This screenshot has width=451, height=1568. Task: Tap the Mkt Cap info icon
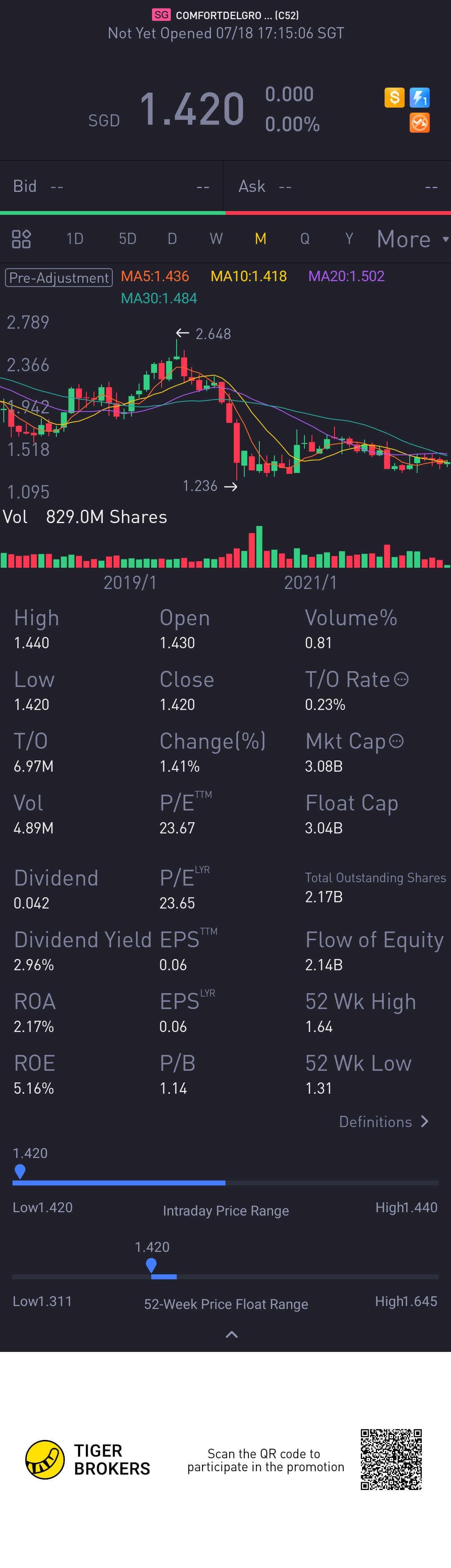[x=396, y=741]
